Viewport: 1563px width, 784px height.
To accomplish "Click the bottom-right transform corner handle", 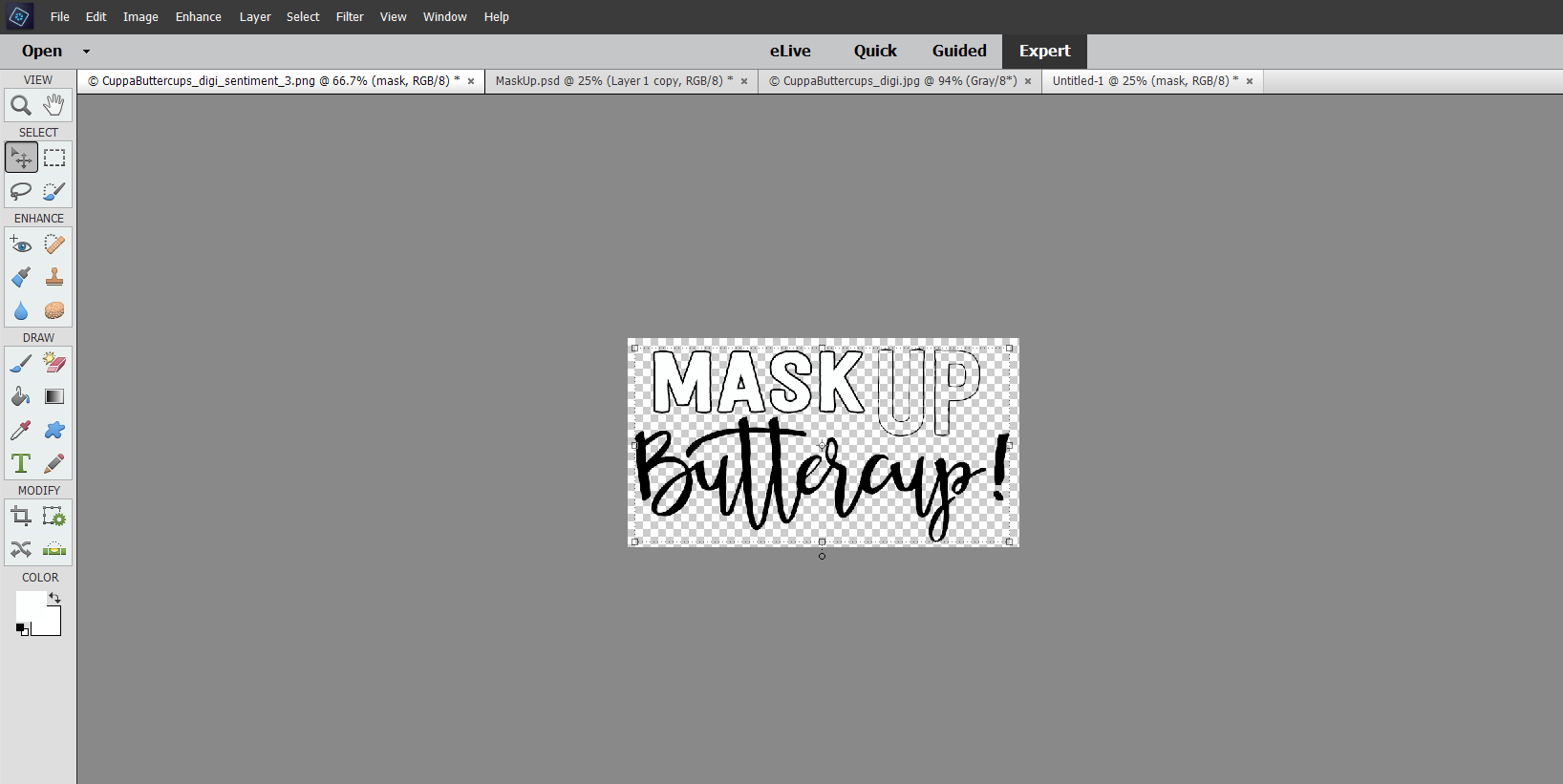I will point(1009,541).
